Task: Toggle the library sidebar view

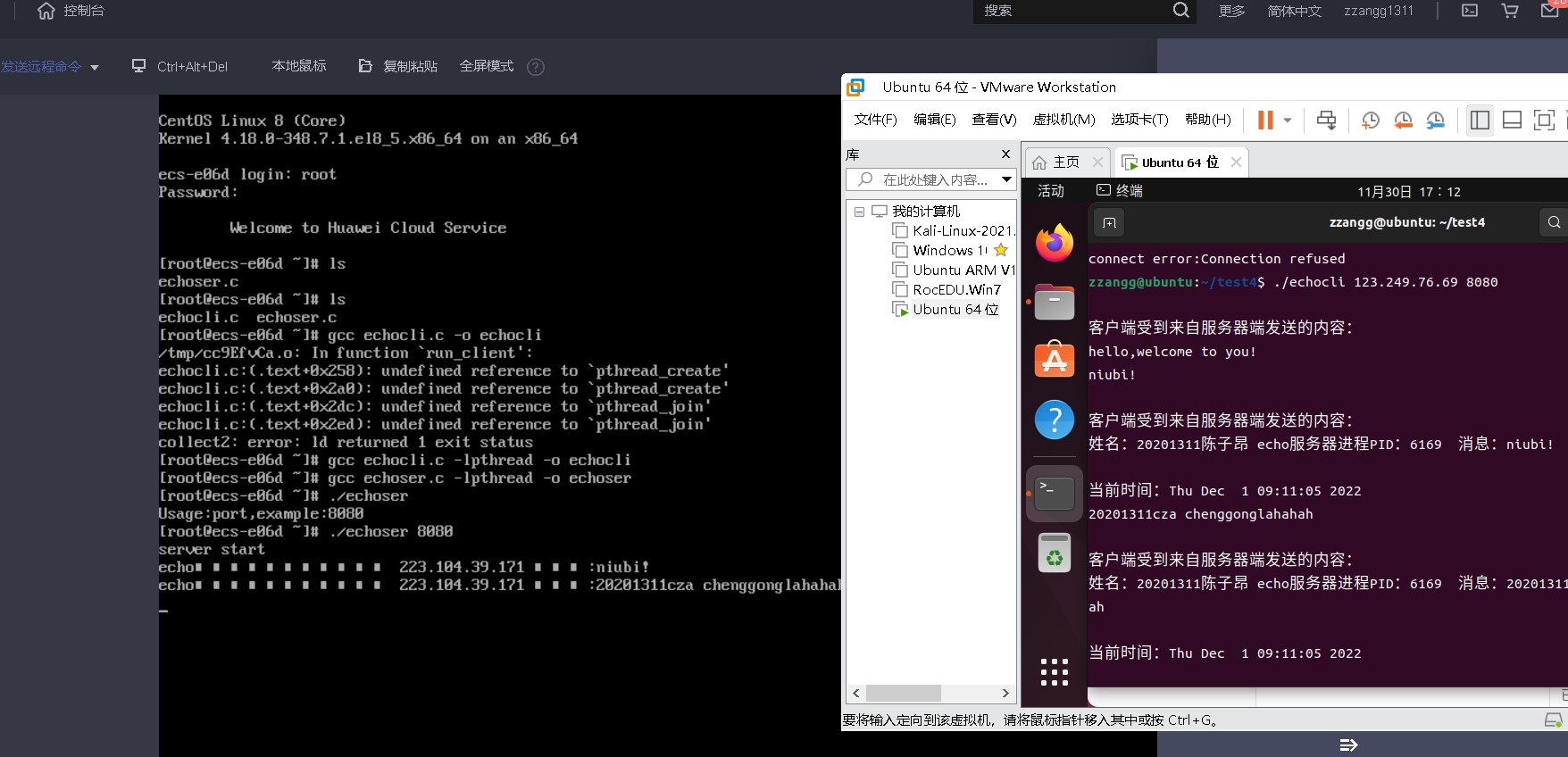Action: point(1480,120)
